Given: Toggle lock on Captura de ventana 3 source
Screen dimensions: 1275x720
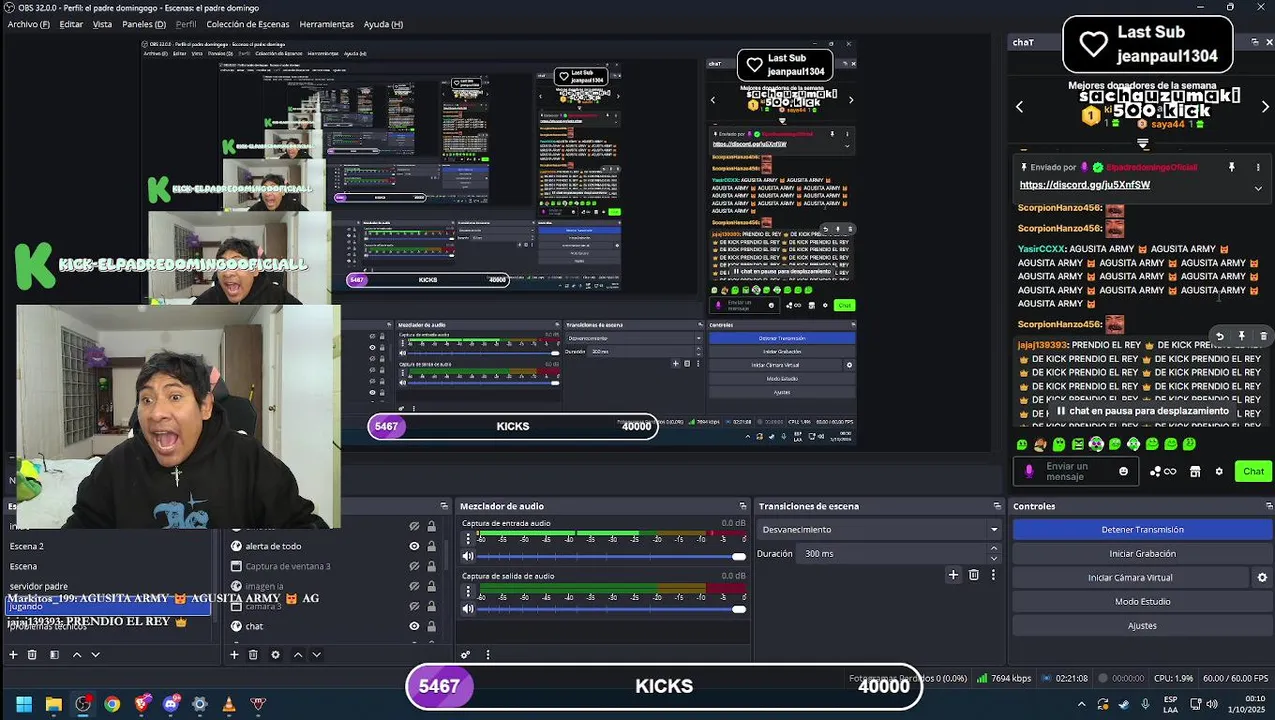Looking at the screenshot, I should point(432,566).
